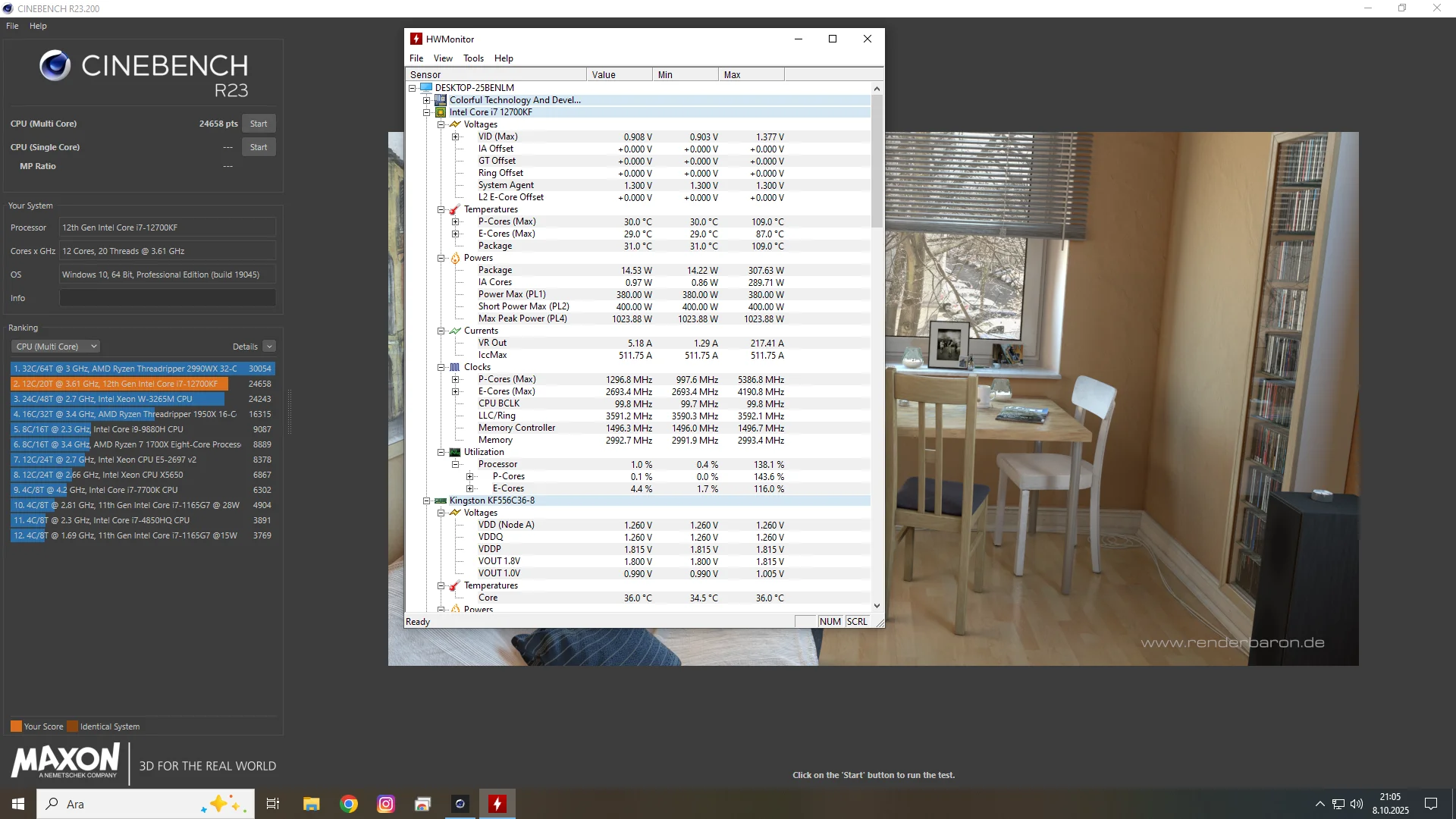Expand the VID (Max) voltage entry

click(x=456, y=136)
